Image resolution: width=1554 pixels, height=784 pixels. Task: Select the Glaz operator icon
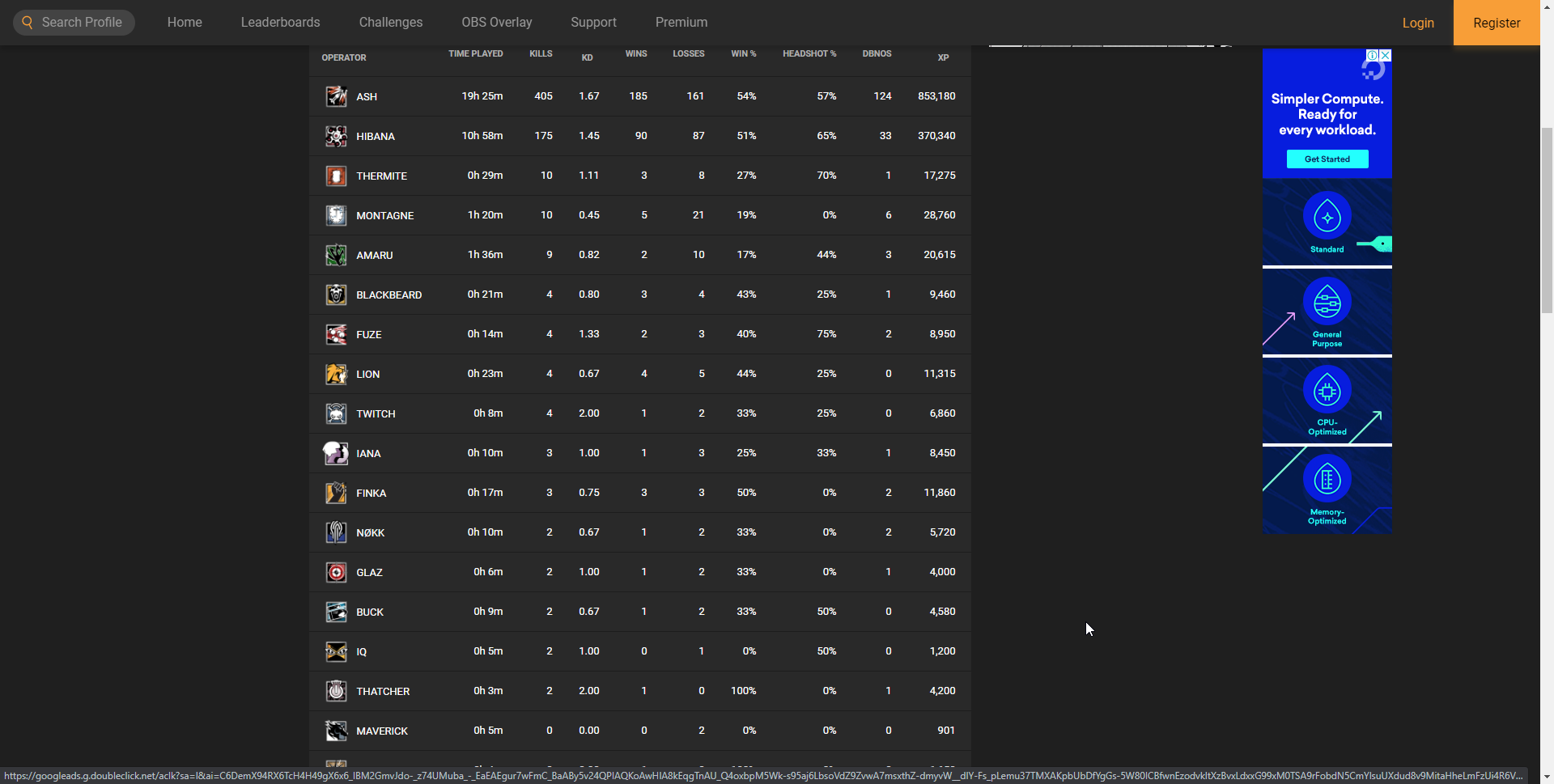pyautogui.click(x=336, y=572)
